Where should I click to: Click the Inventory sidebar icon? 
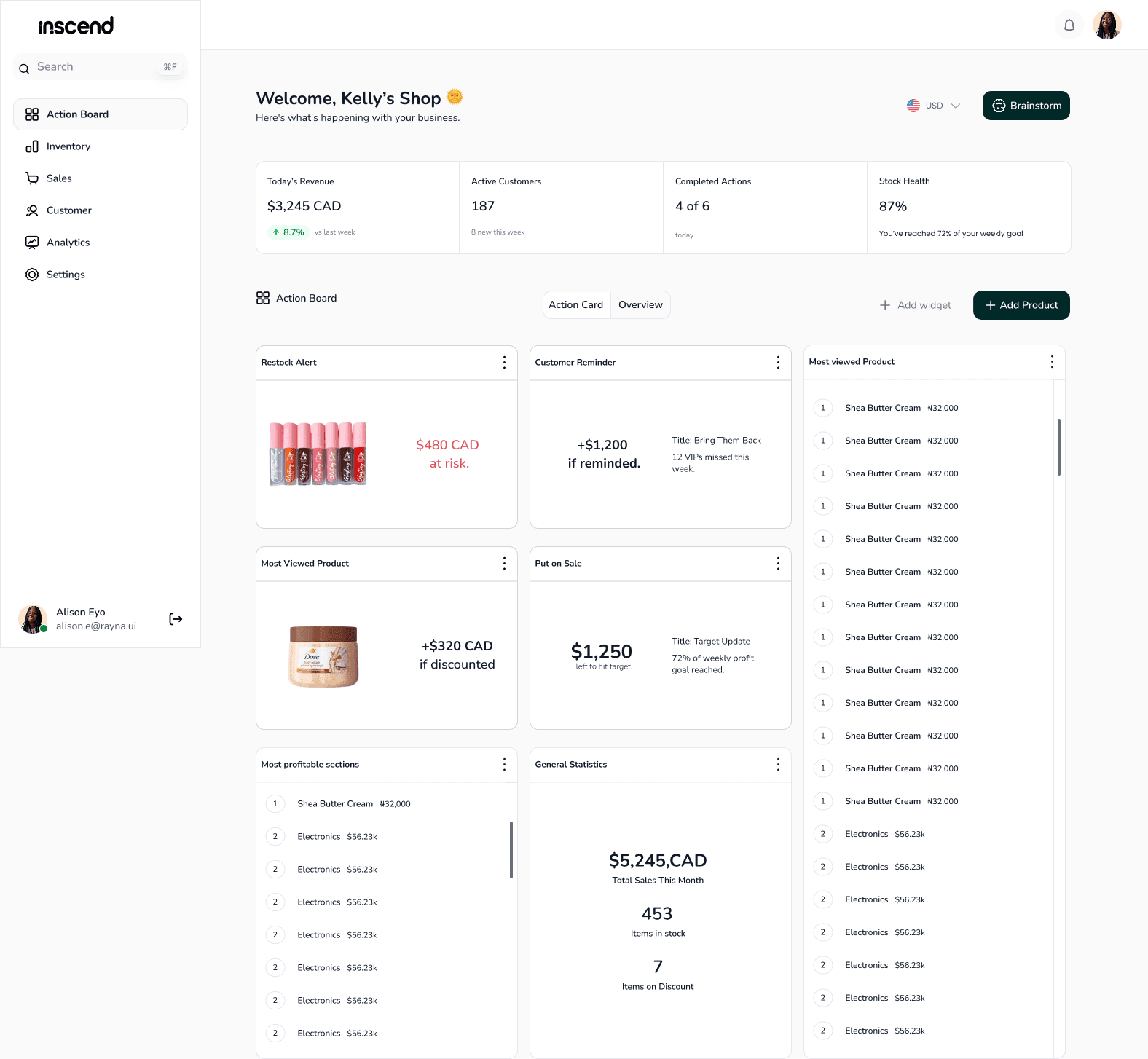pos(32,146)
